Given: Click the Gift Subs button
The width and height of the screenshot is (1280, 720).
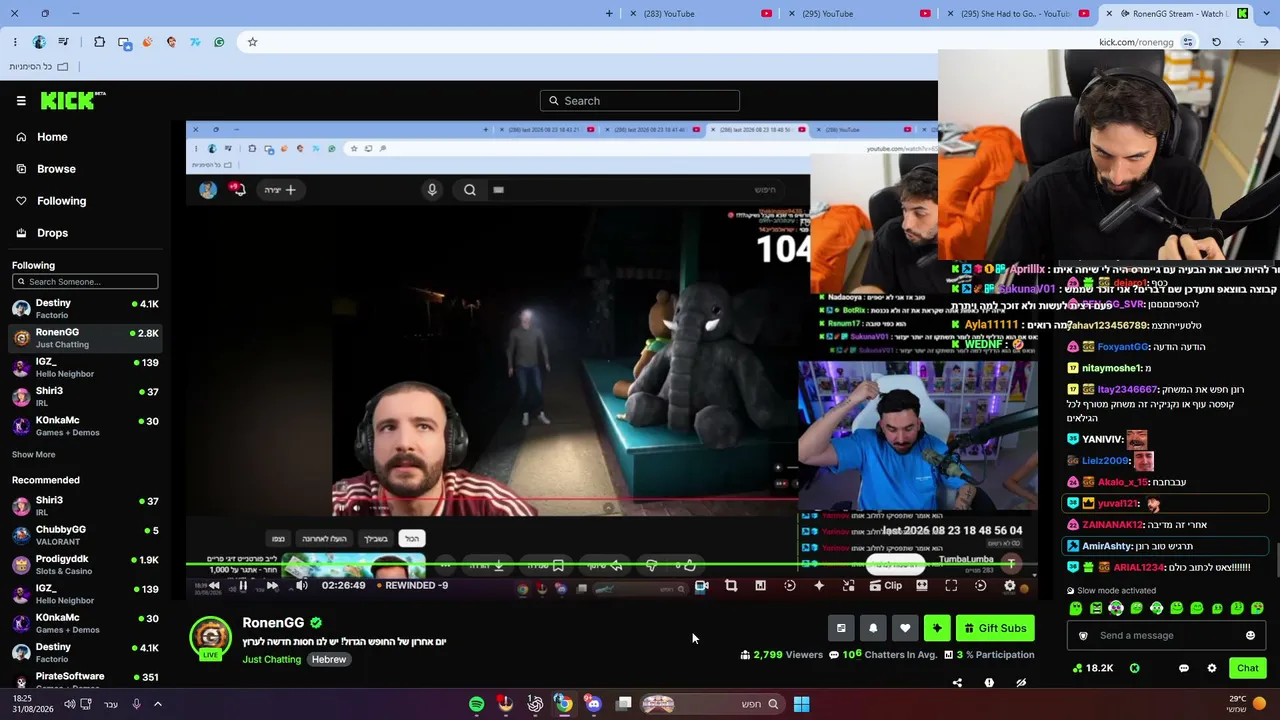Looking at the screenshot, I should click(x=995, y=628).
